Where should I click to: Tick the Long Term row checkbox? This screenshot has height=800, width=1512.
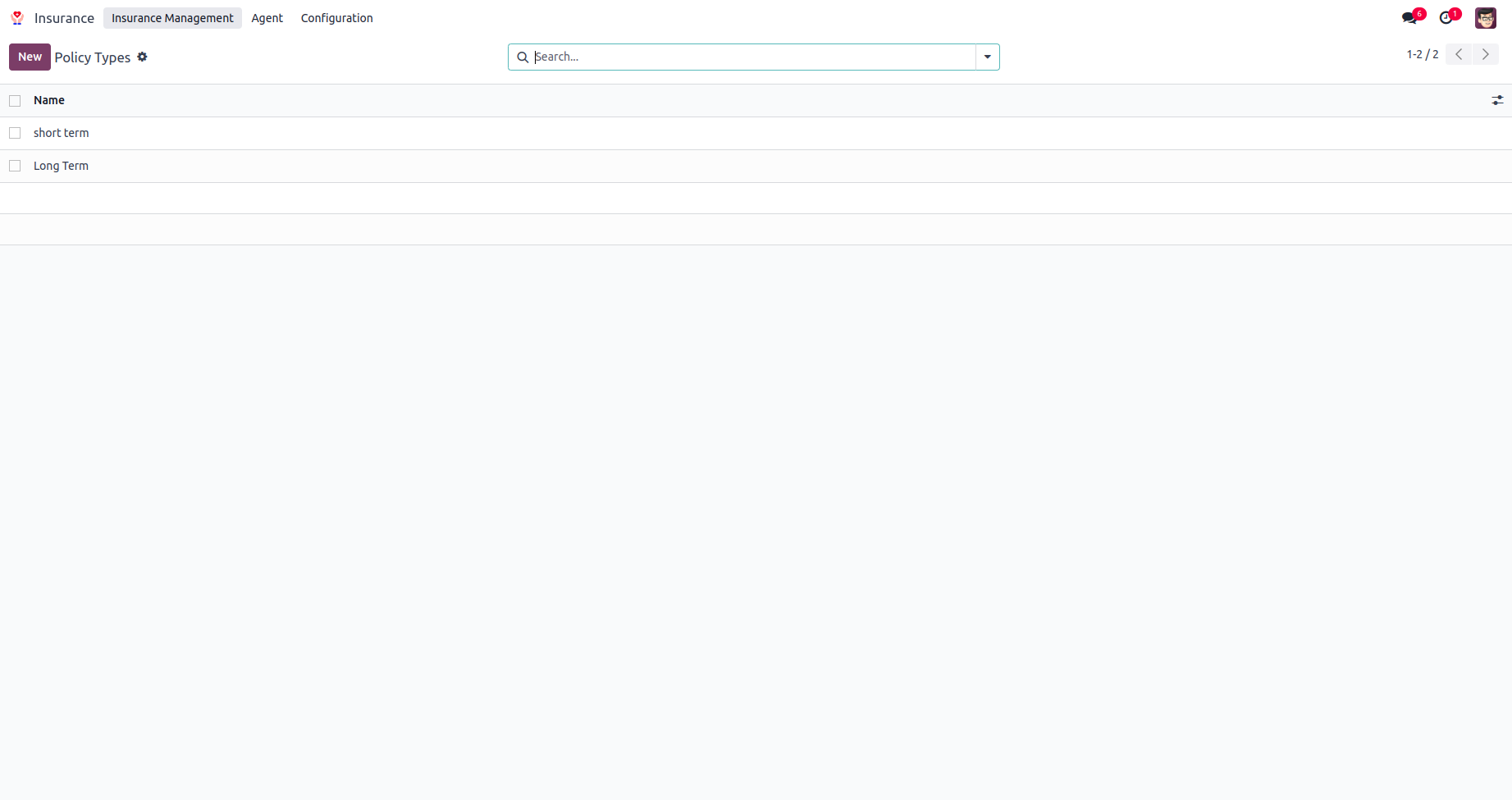point(15,166)
